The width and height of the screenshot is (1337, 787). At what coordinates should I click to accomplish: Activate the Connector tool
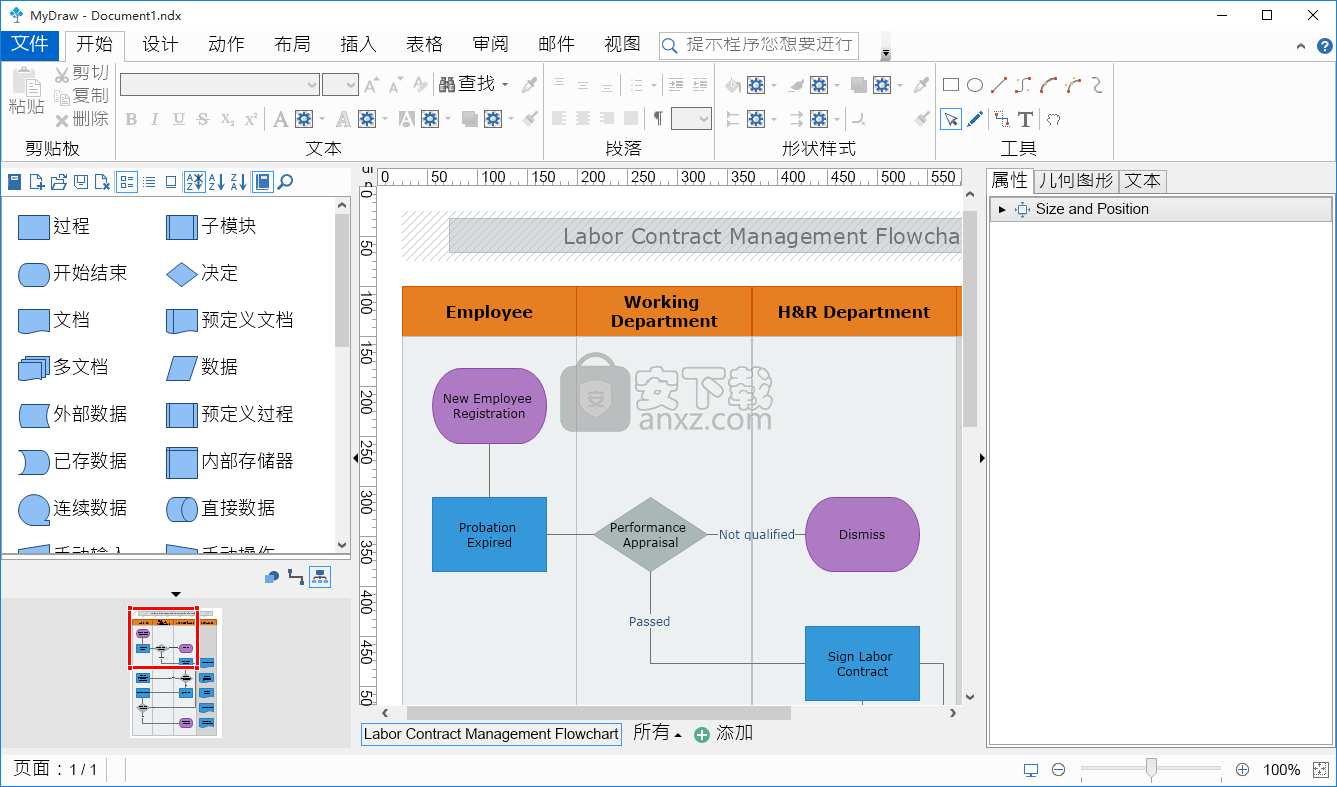pos(1001,119)
